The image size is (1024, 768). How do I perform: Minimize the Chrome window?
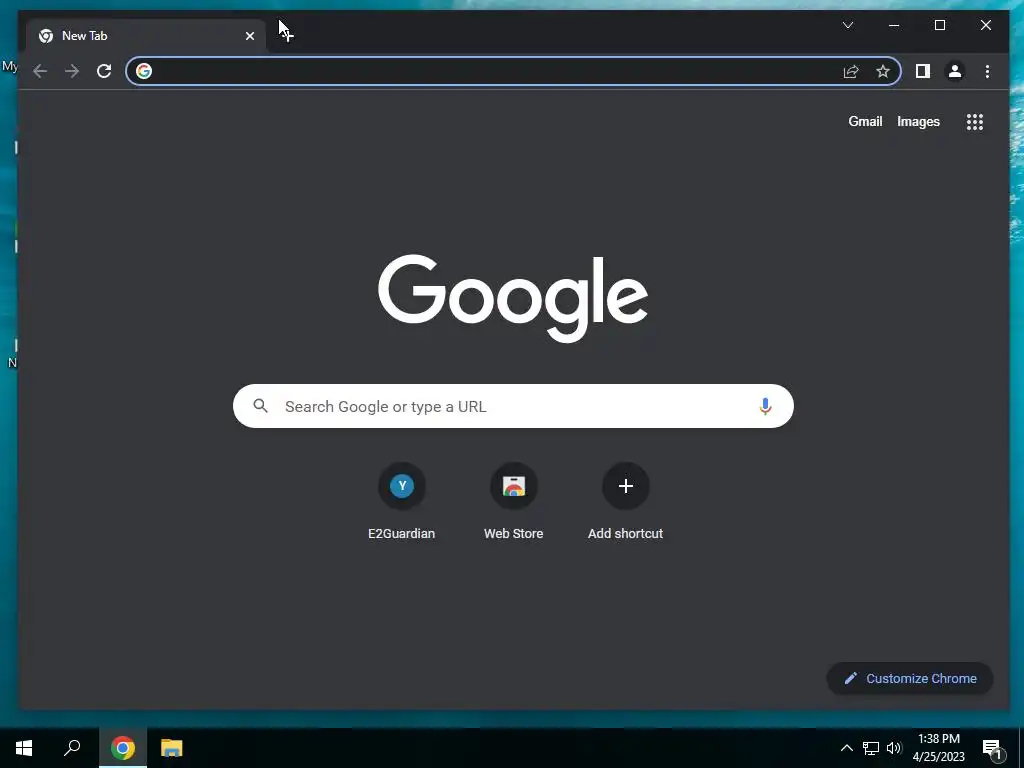(894, 25)
